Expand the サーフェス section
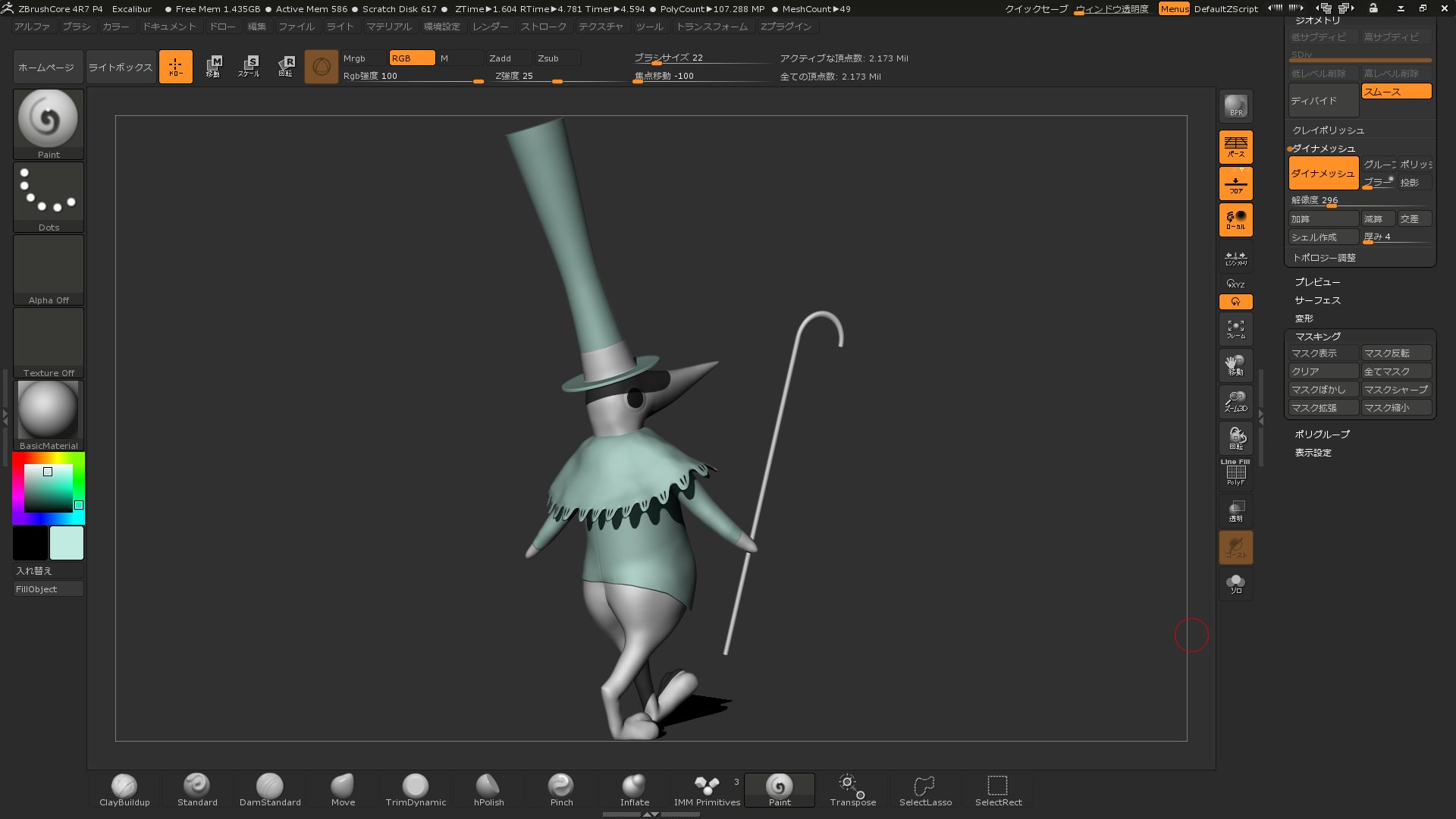Viewport: 1456px width, 819px height. pyautogui.click(x=1317, y=300)
